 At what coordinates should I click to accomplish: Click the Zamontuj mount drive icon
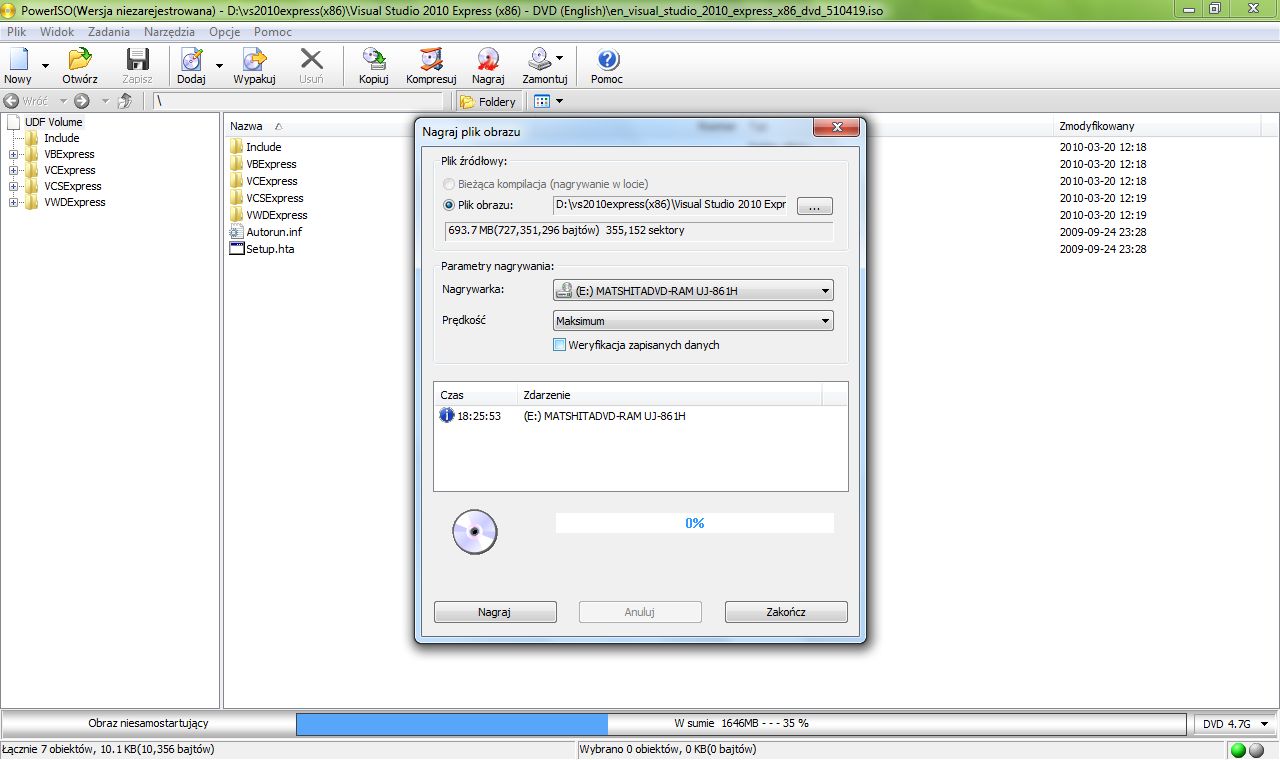point(540,60)
